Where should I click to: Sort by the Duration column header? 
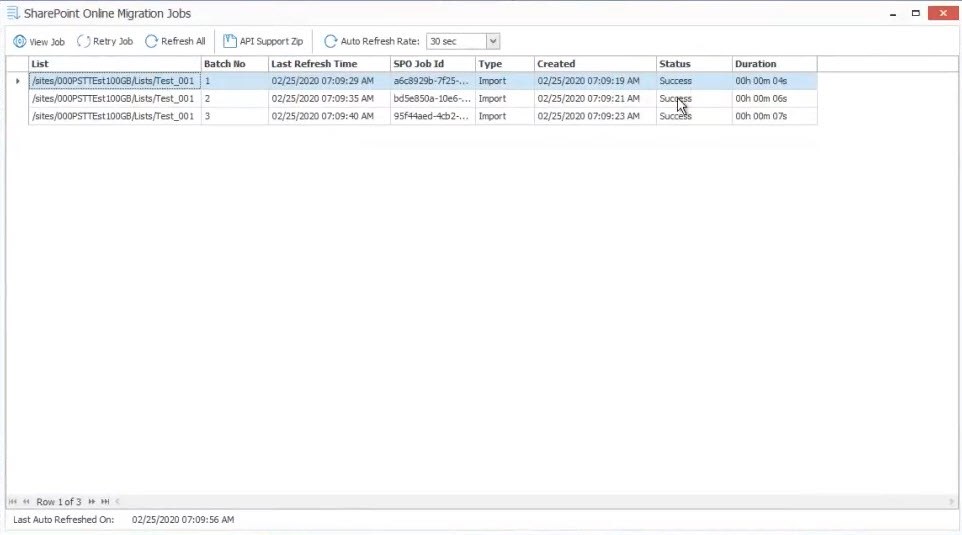click(x=774, y=64)
